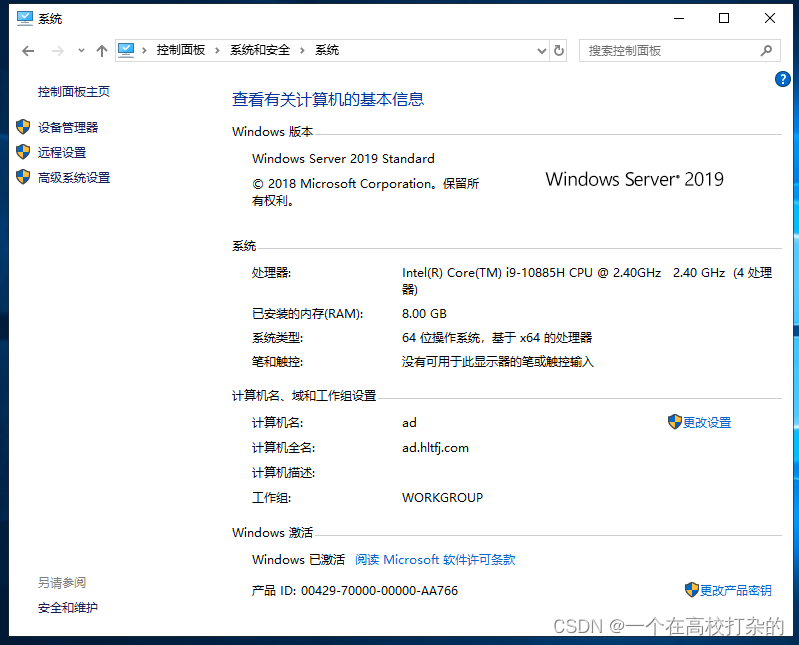
Task: Open help with the blue question icon
Action: click(783, 79)
